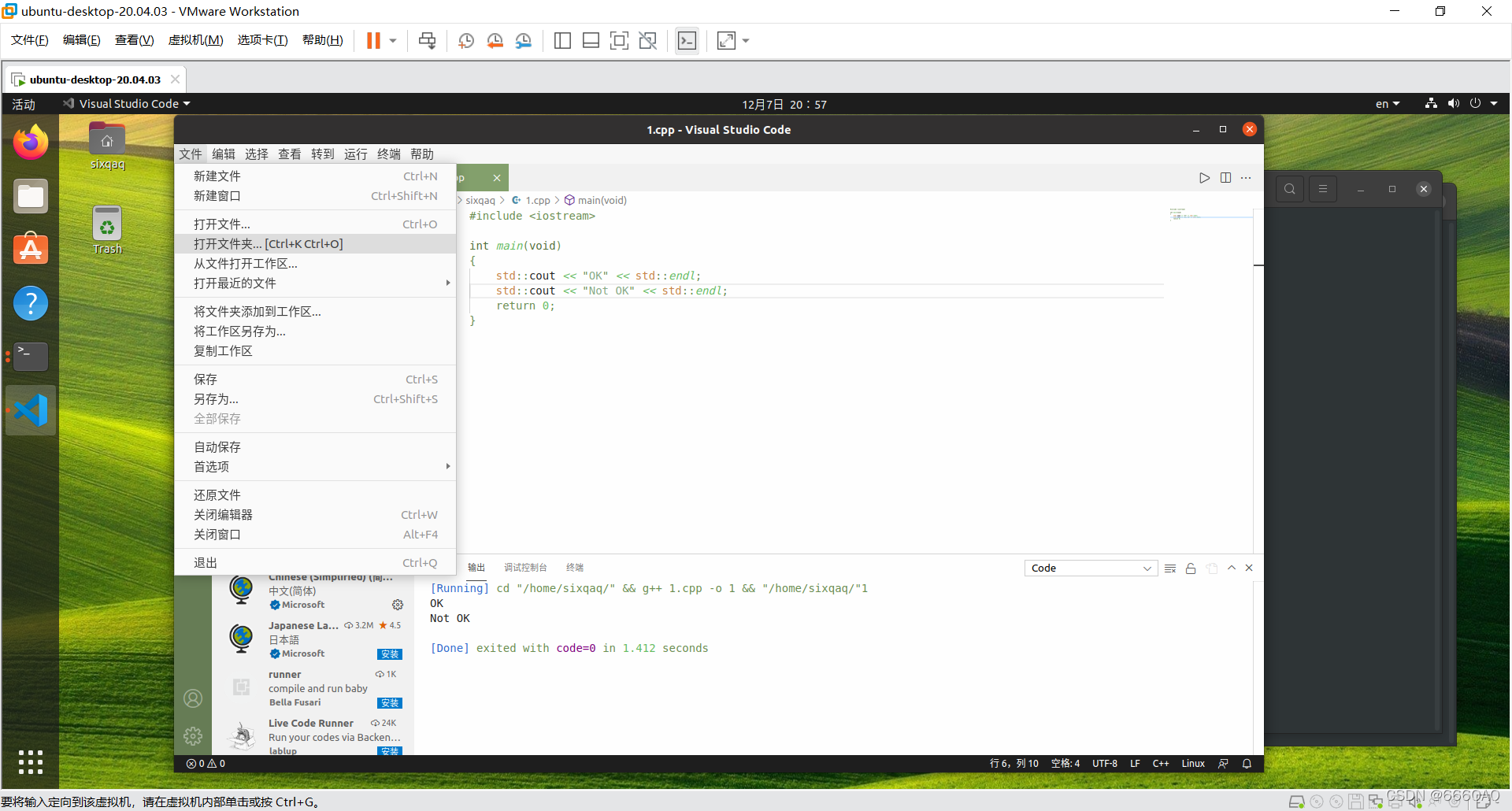1512x811 pixels.
Task: Open the notifications bell in status bar
Action: [x=1247, y=764]
